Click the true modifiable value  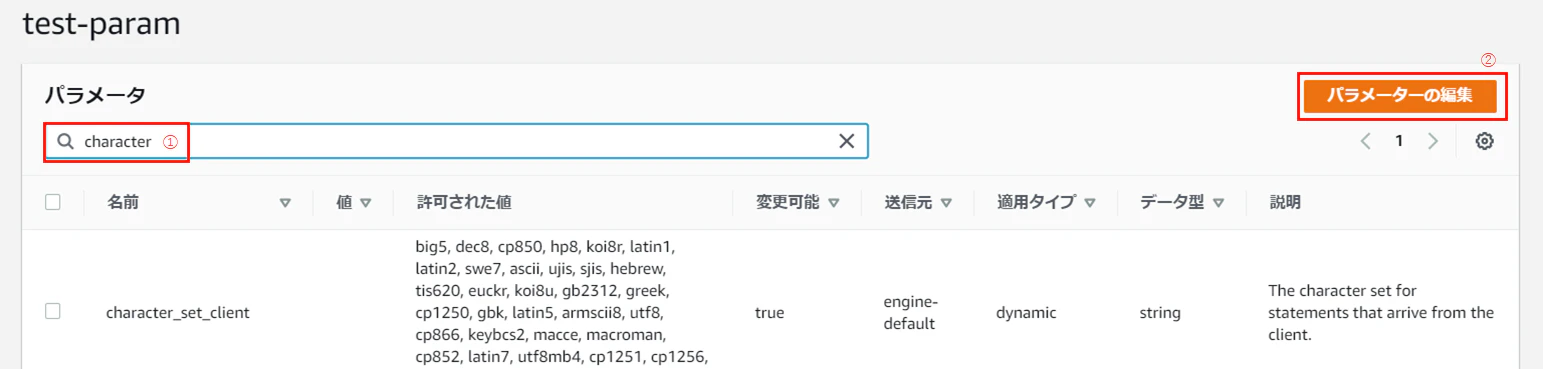(769, 313)
